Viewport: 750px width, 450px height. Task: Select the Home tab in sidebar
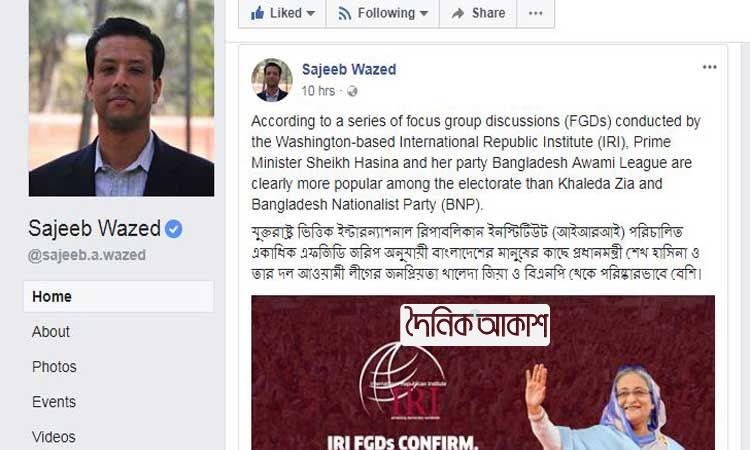[119, 296]
